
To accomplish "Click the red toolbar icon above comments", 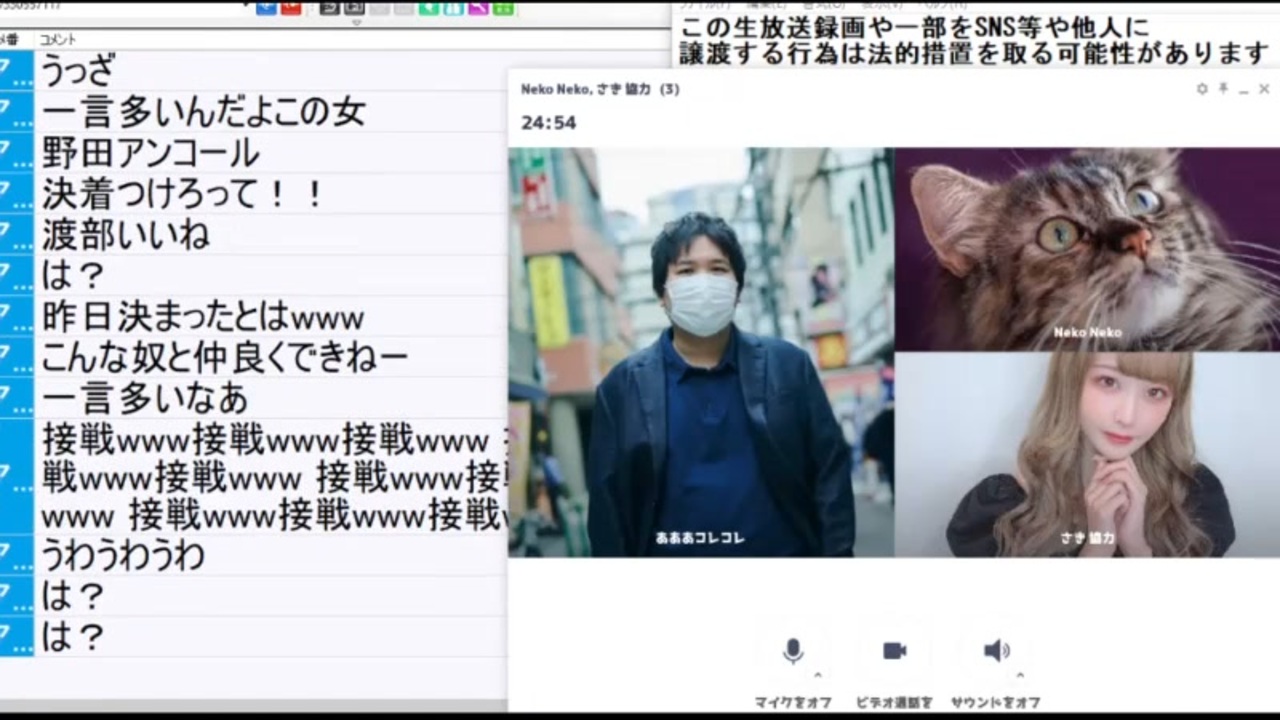I will 291,7.
